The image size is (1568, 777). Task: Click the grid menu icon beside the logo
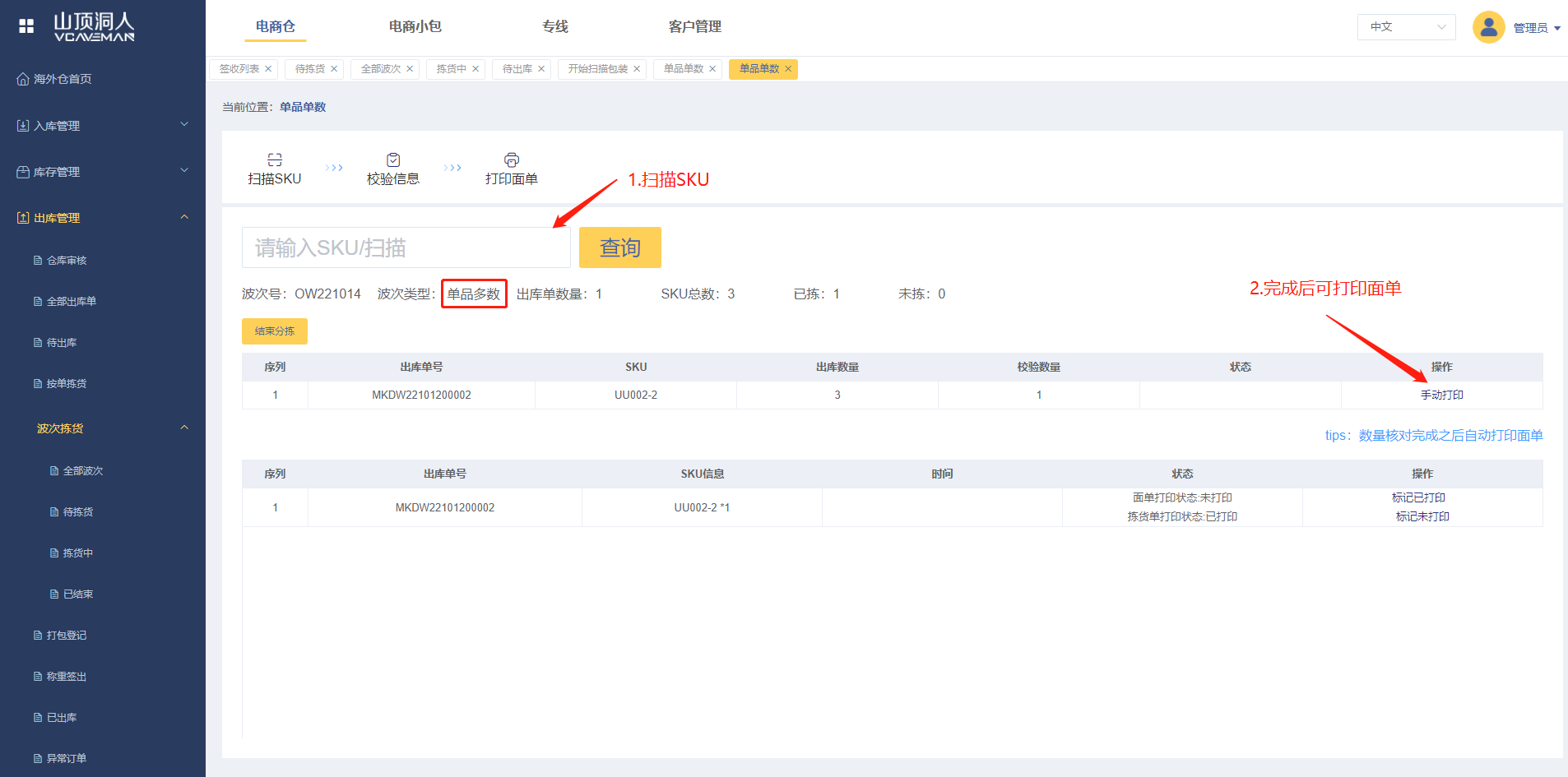coord(26,26)
